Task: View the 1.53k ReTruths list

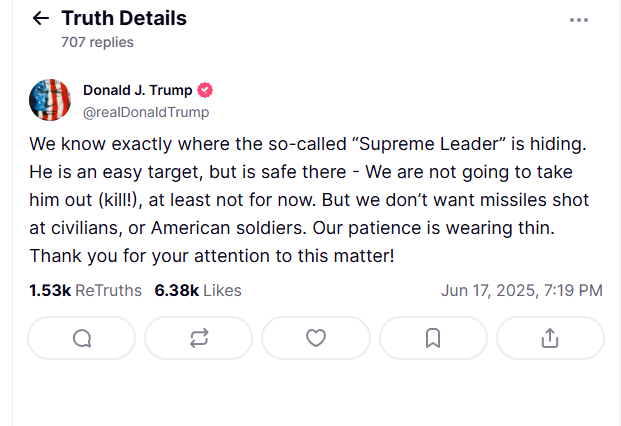Action: click(87, 291)
